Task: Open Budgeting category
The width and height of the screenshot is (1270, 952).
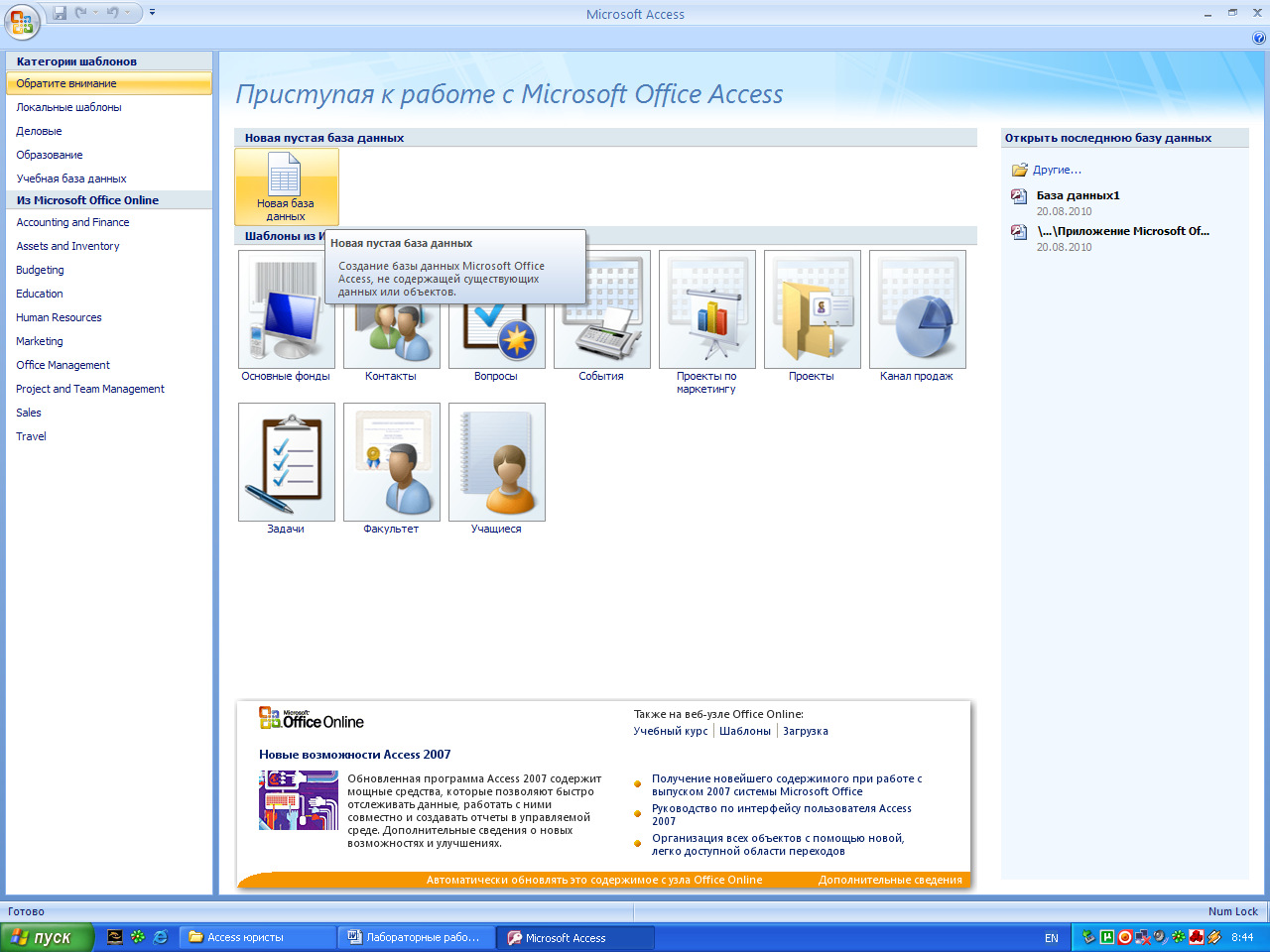Action: pyautogui.click(x=109, y=270)
